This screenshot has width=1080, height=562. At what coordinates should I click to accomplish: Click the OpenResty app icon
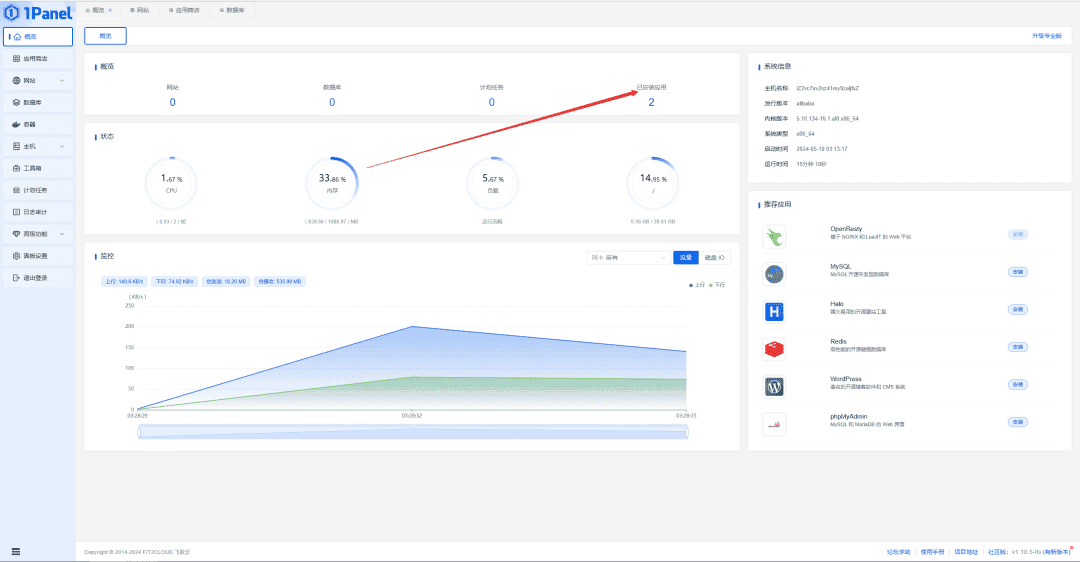774,236
